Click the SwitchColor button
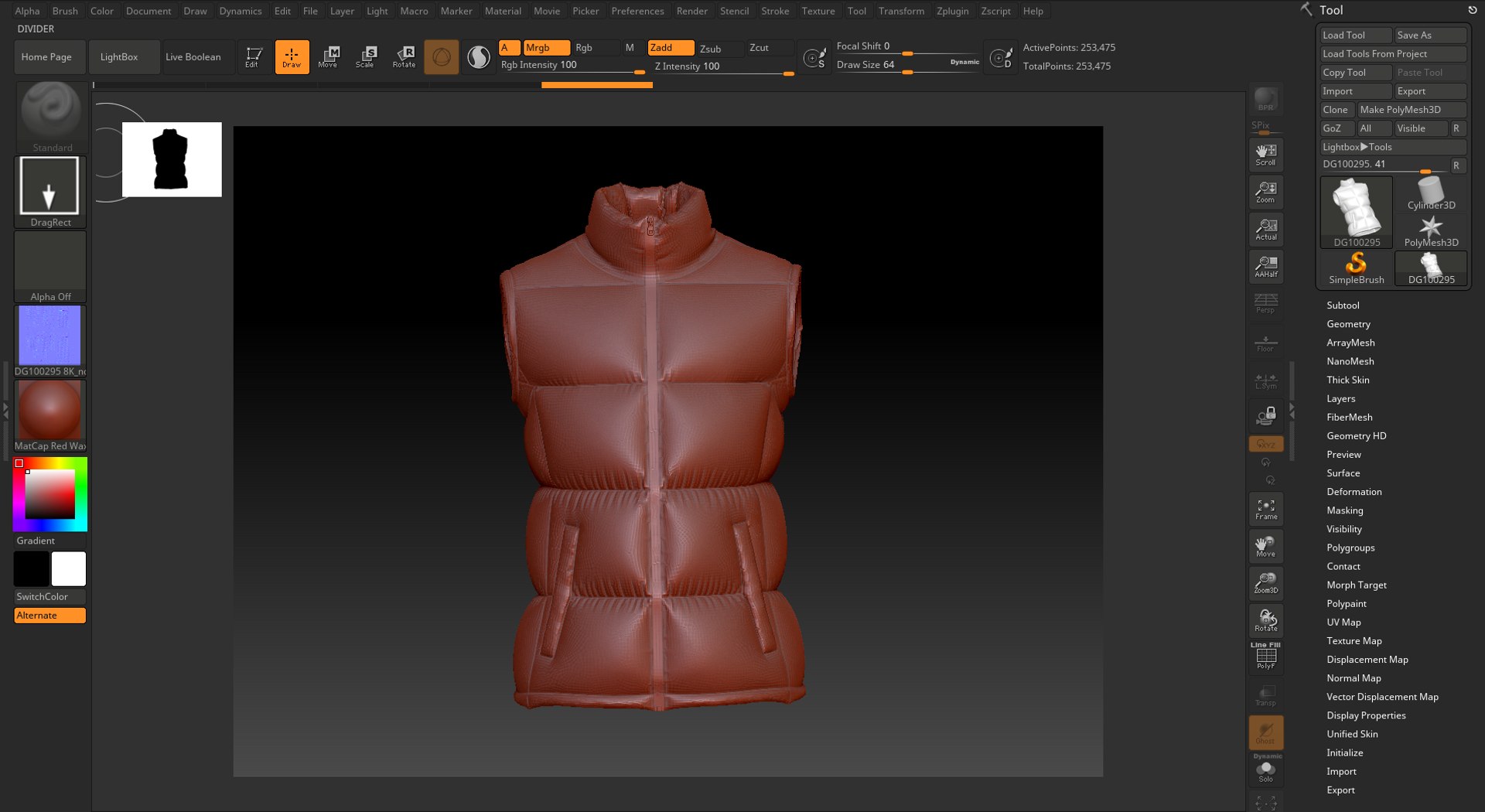Image resolution: width=1485 pixels, height=812 pixels. click(49, 597)
